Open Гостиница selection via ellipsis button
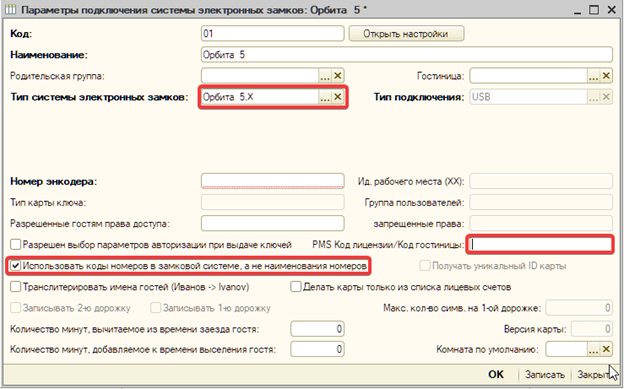This screenshot has height=389, width=624. 593,76
